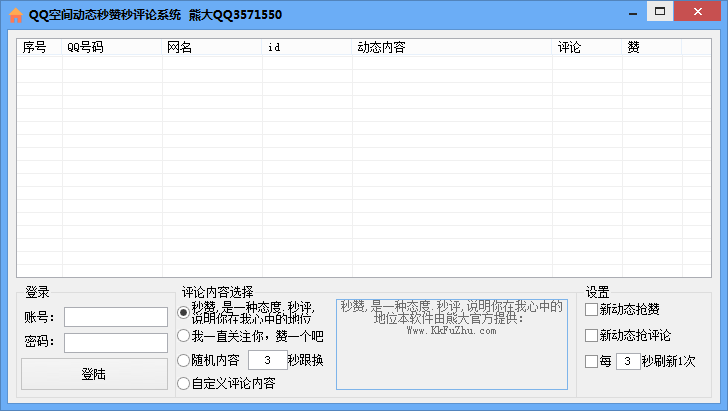Toggle the 新动态抢评论 checkbox

[x=592, y=335]
